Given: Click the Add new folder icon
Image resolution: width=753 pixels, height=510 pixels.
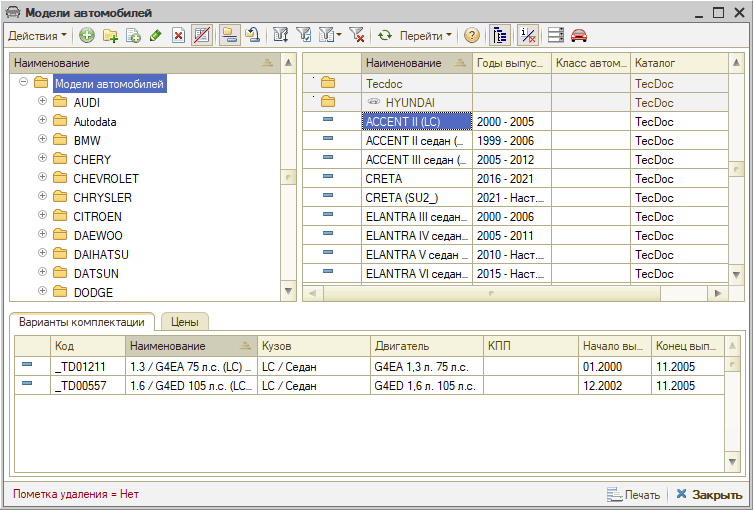Looking at the screenshot, I should click(x=110, y=35).
